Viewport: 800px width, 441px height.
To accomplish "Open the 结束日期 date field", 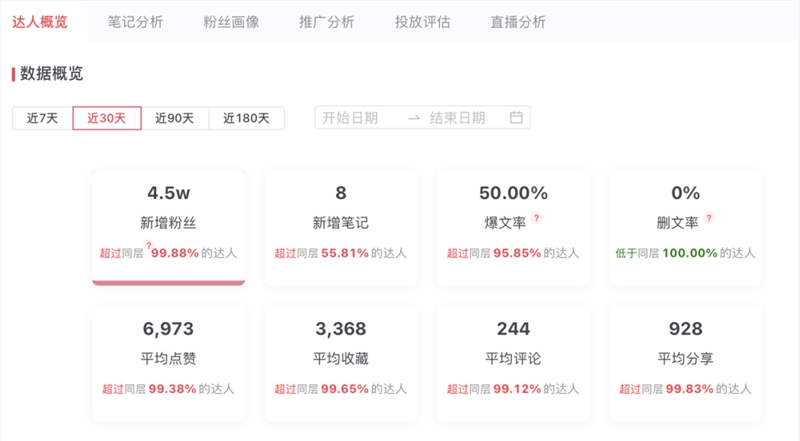I will pyautogui.click(x=457, y=118).
